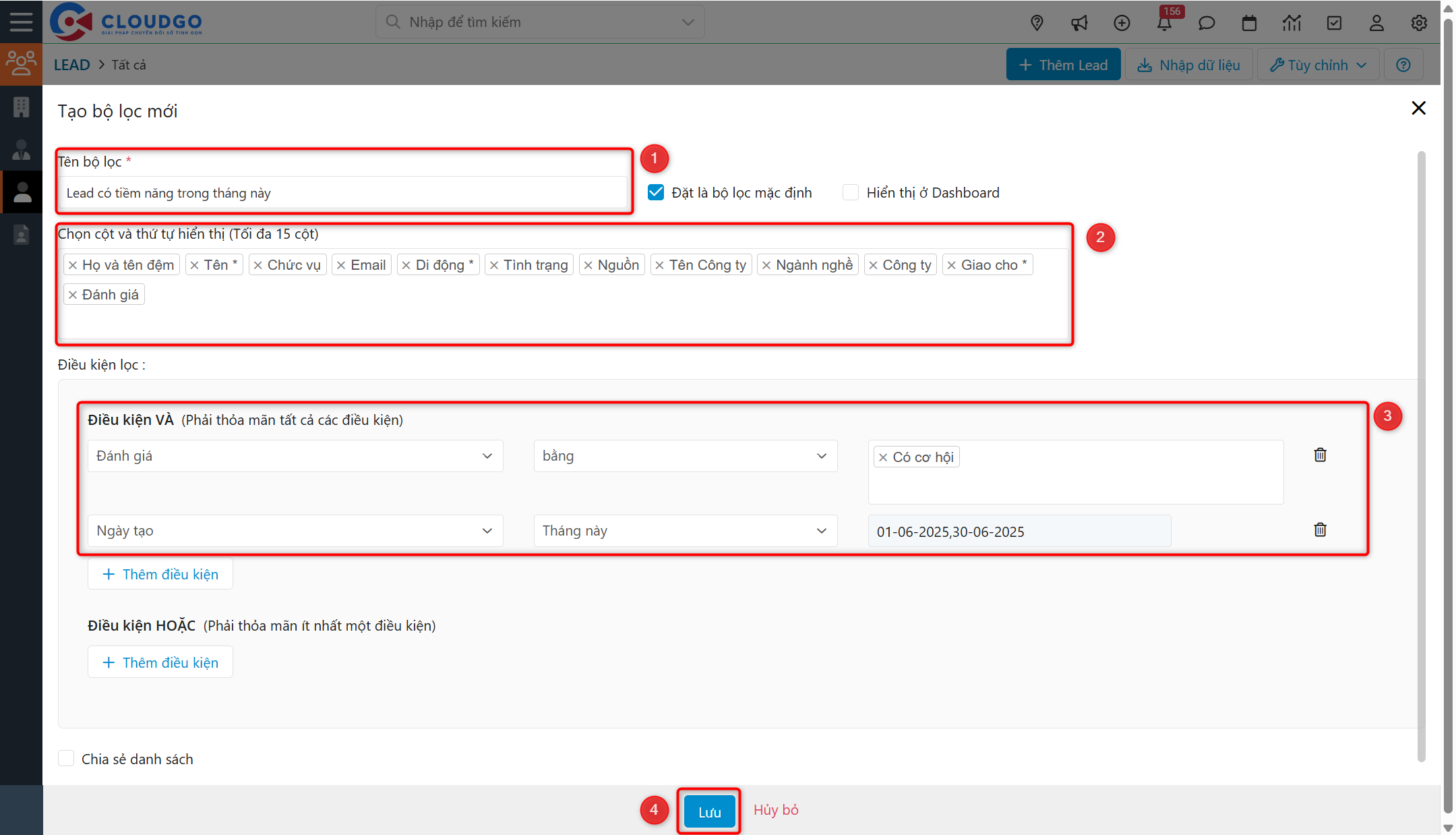Click the hamburger menu icon

21,22
